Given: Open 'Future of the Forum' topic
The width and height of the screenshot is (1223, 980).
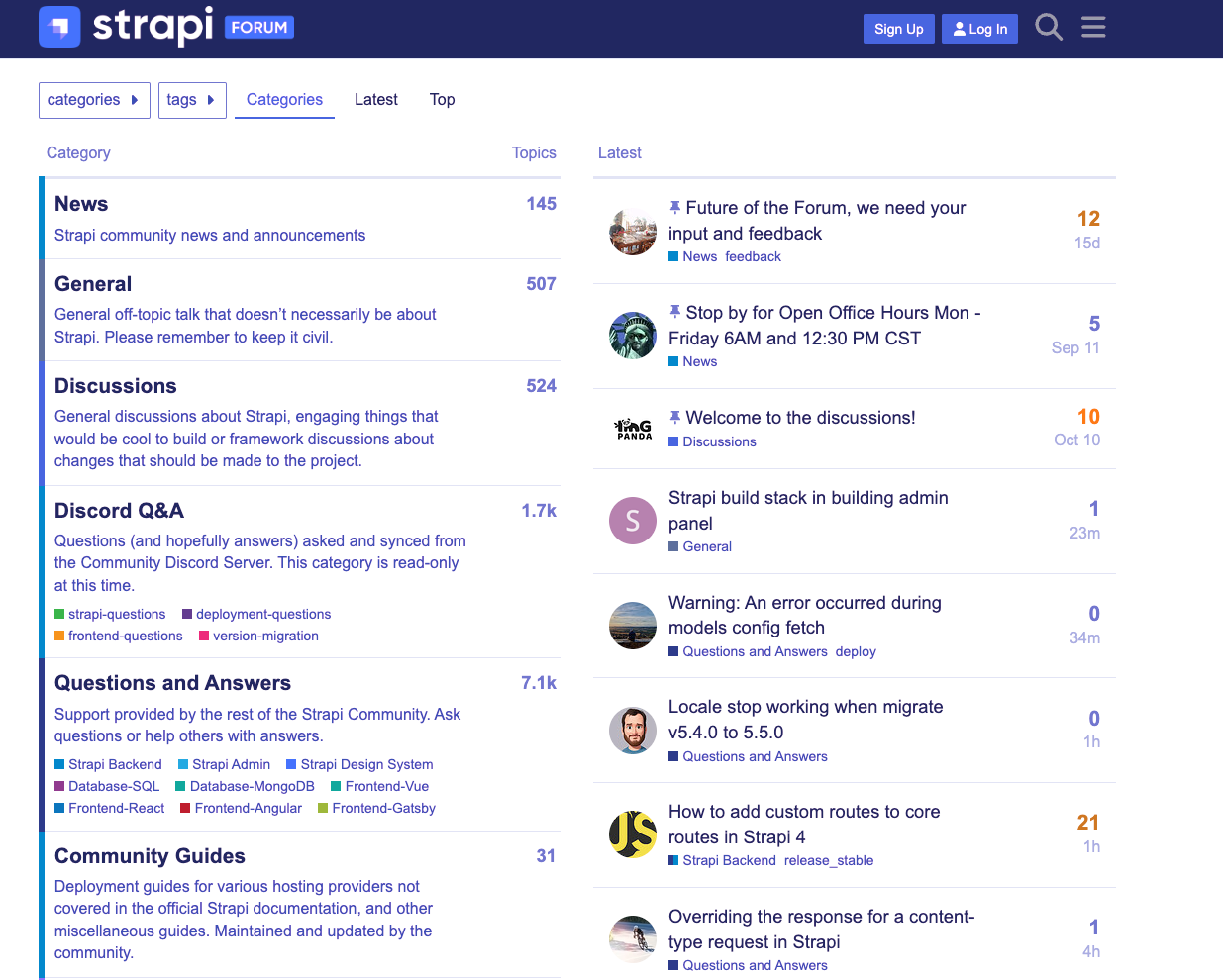Looking at the screenshot, I should click(x=817, y=221).
